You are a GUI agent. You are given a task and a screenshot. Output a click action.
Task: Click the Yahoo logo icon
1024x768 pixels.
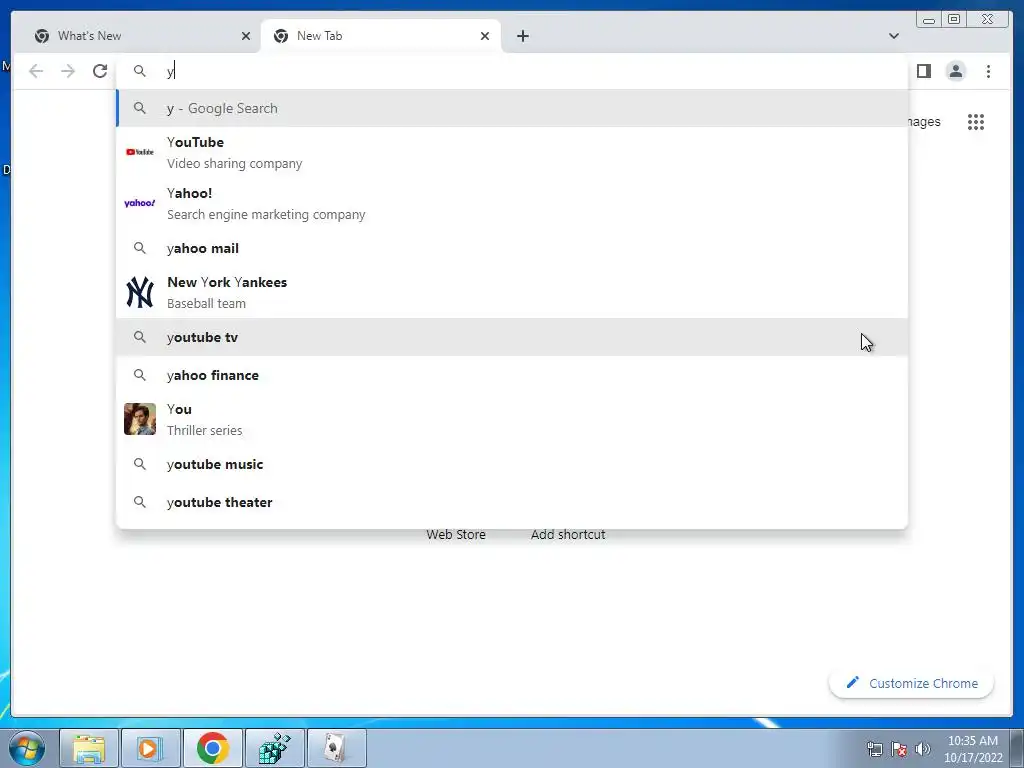click(x=140, y=203)
